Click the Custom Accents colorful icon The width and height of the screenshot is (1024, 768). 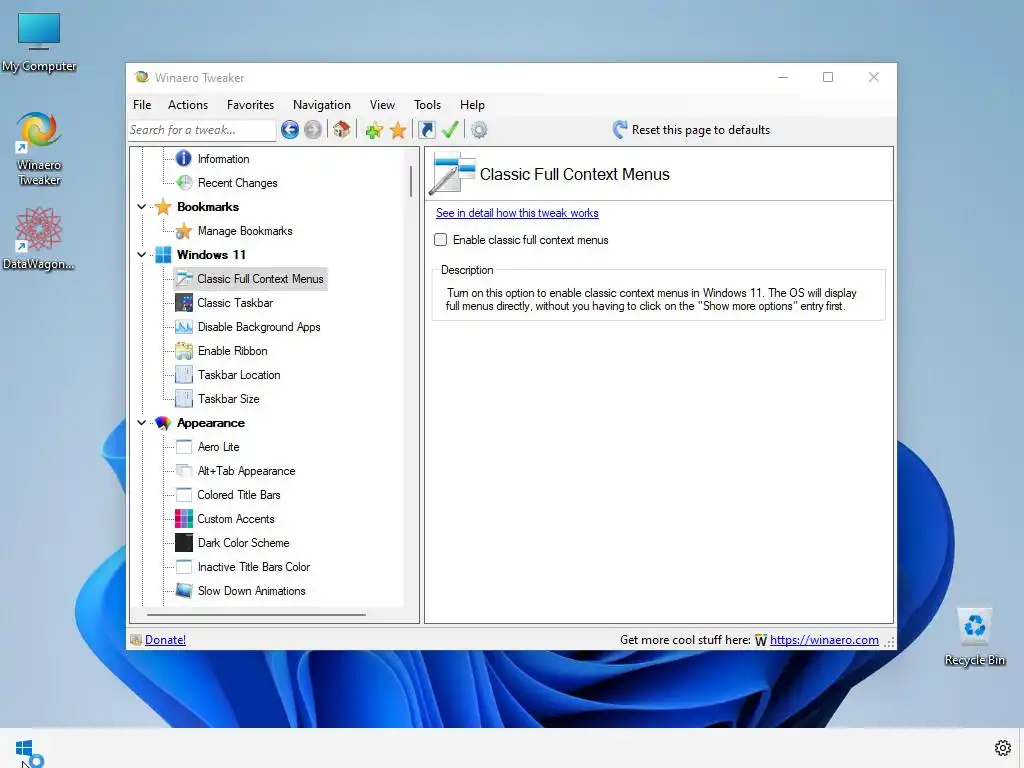184,519
